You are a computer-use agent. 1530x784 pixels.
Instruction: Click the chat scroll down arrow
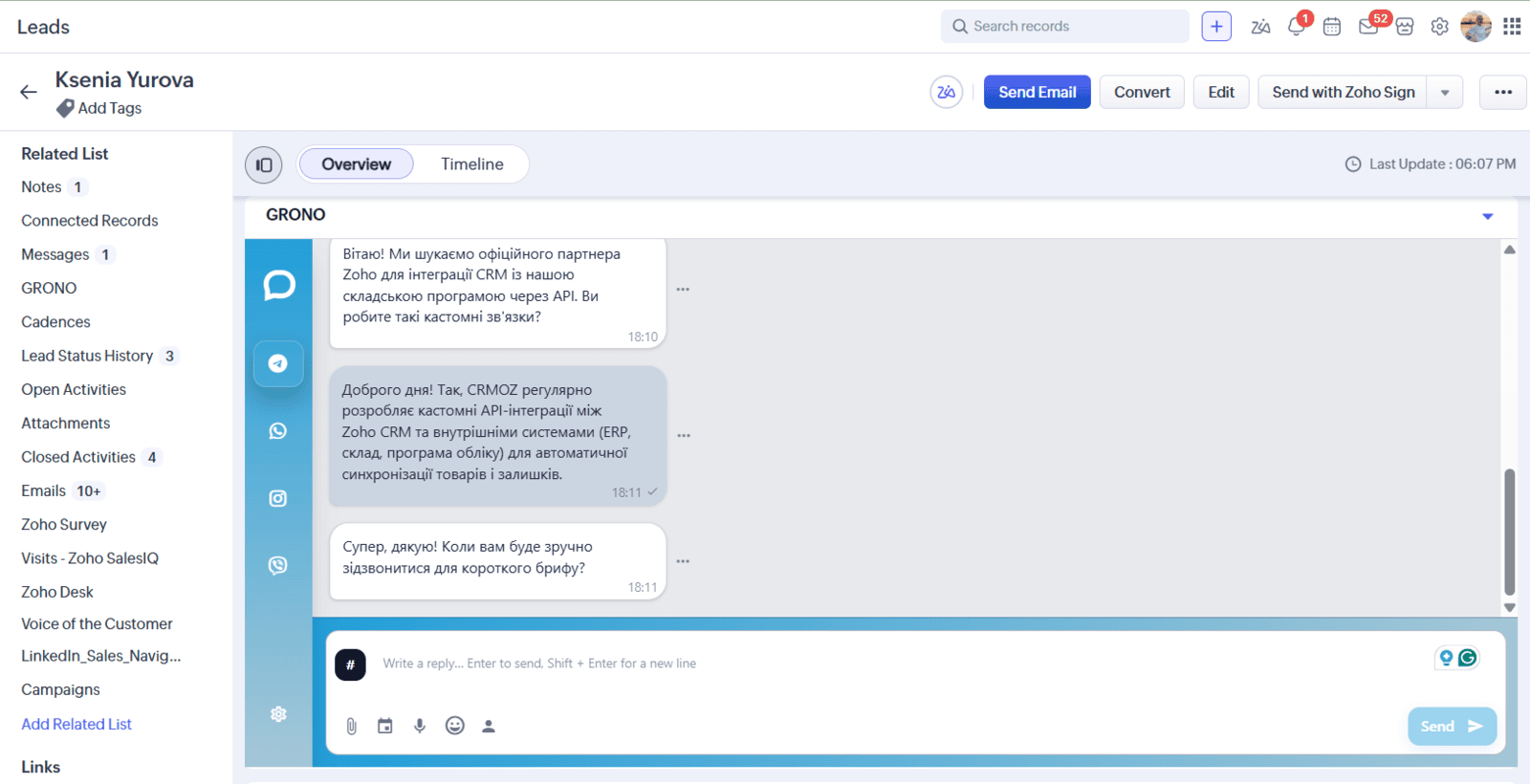tap(1510, 607)
